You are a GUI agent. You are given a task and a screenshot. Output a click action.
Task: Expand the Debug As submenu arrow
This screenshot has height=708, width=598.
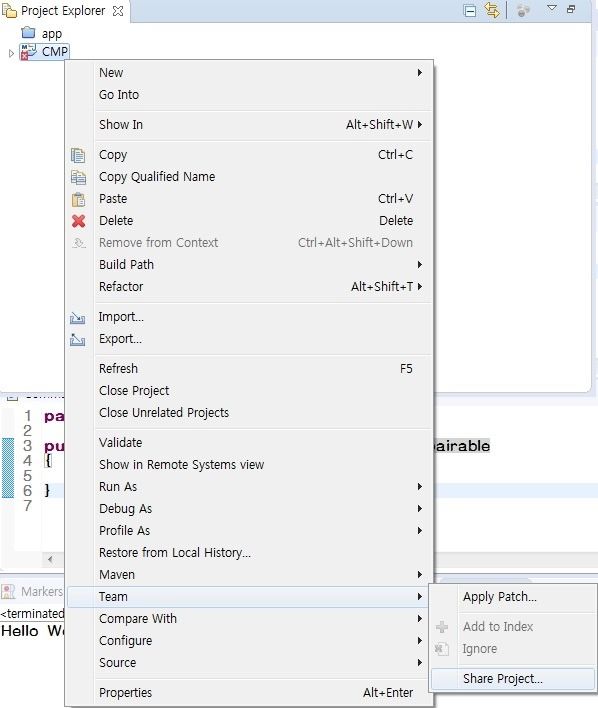[420, 509]
